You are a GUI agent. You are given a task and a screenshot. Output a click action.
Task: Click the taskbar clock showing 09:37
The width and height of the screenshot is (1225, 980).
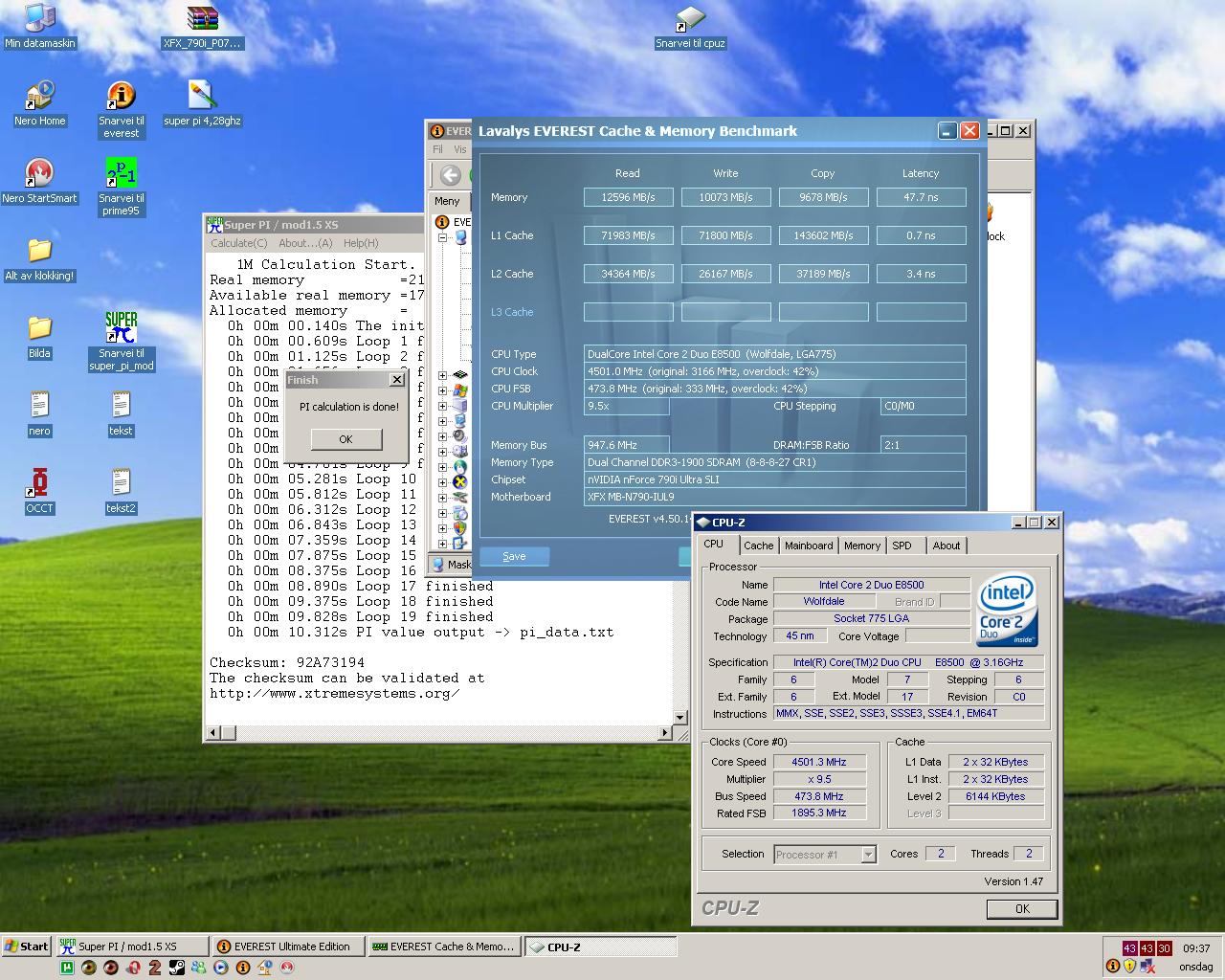click(x=1196, y=948)
